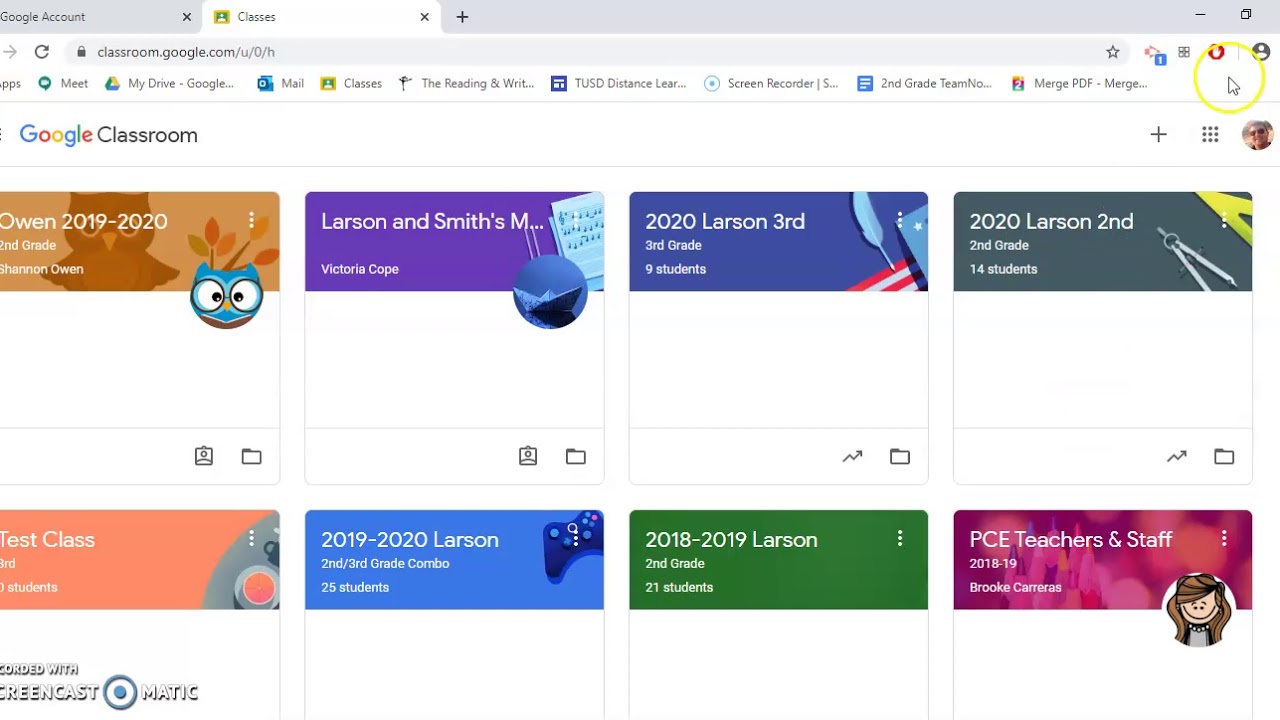Open gradebook trend icon for 2020 Larson 2nd
The height and width of the screenshot is (720, 1280).
[1176, 456]
